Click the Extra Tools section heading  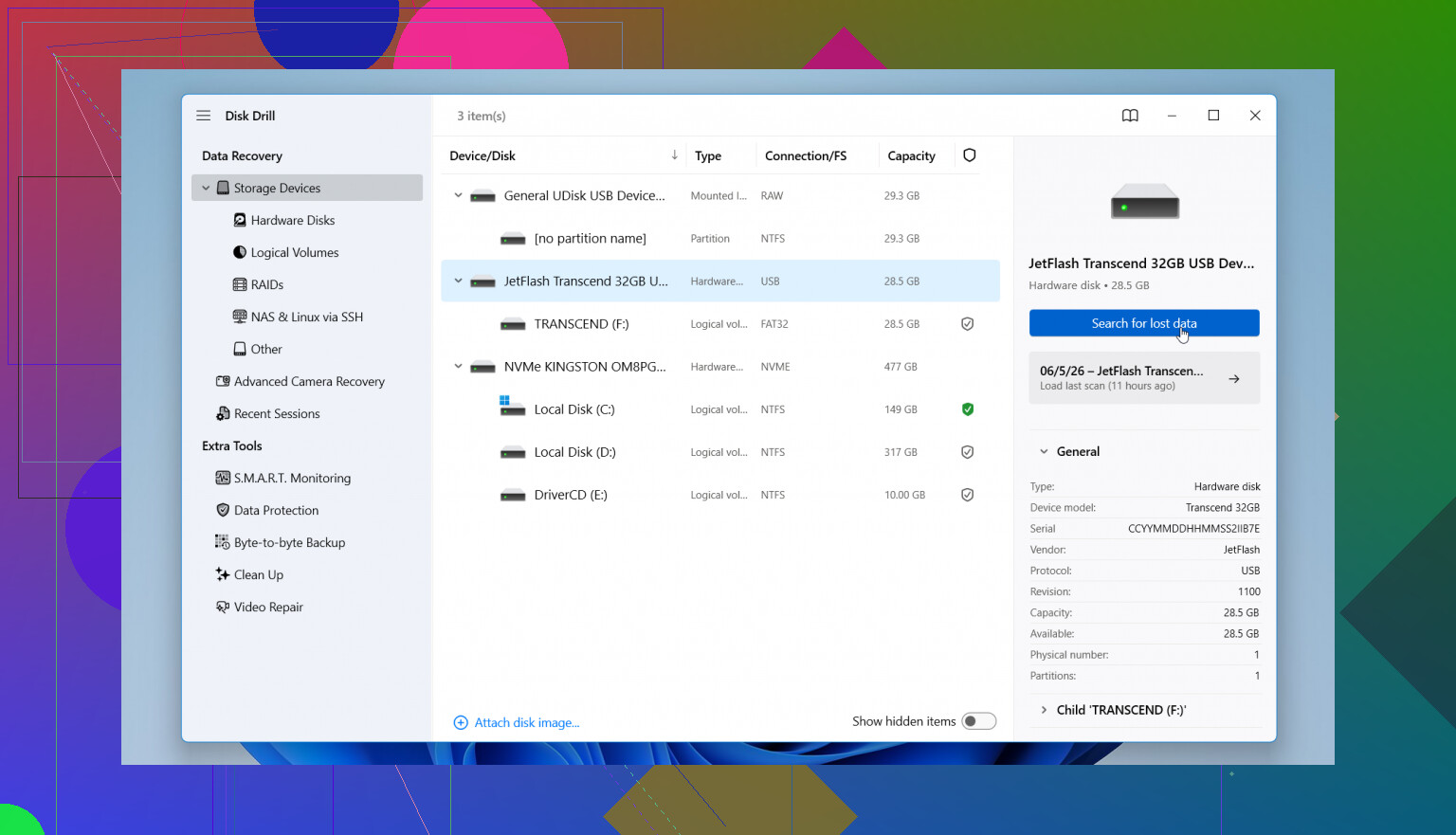tap(231, 445)
